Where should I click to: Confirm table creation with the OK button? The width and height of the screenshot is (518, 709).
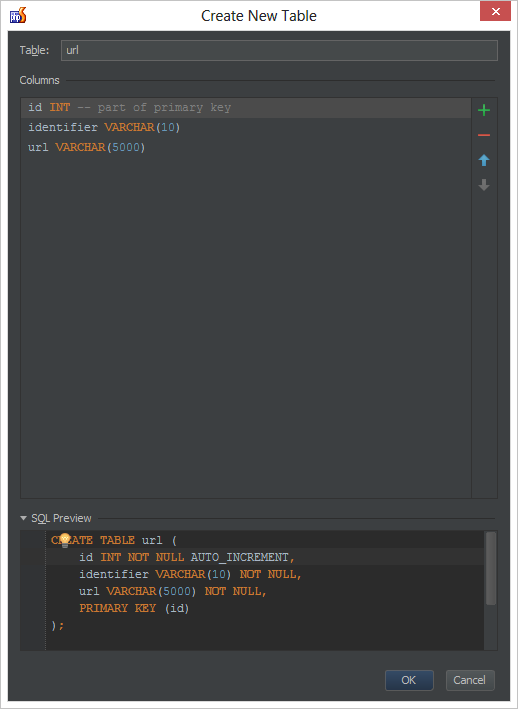409,680
